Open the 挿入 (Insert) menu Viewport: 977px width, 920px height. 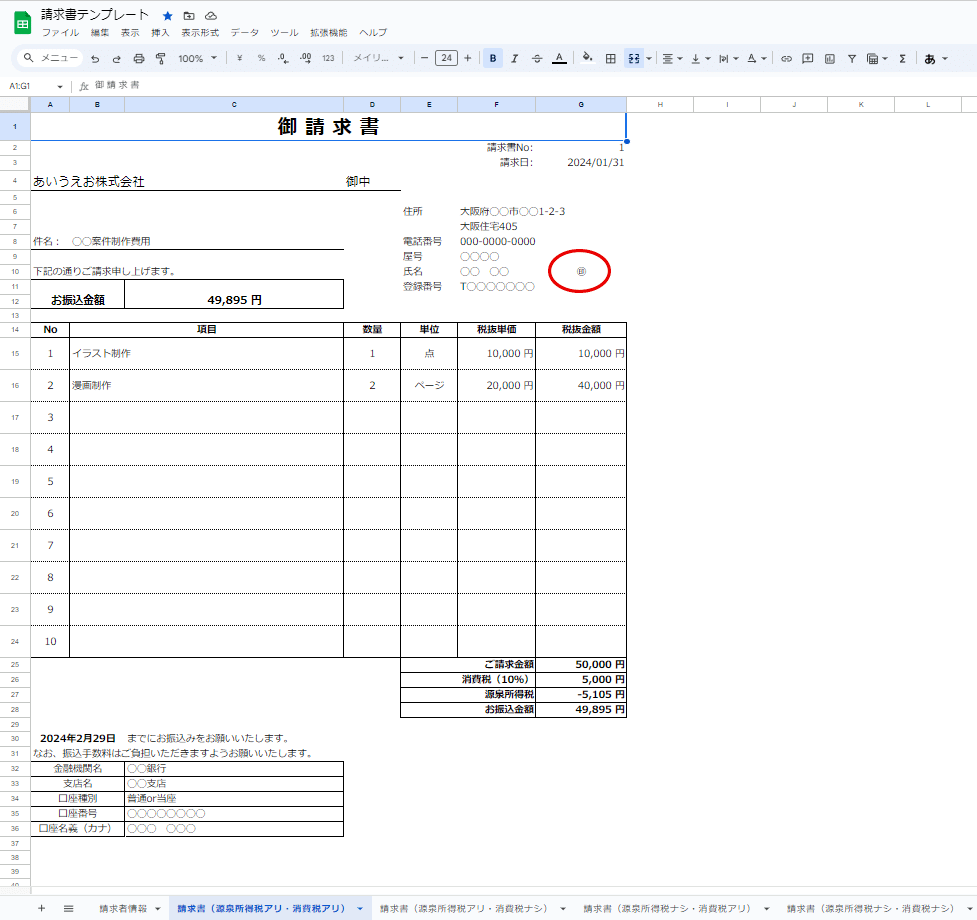click(159, 32)
